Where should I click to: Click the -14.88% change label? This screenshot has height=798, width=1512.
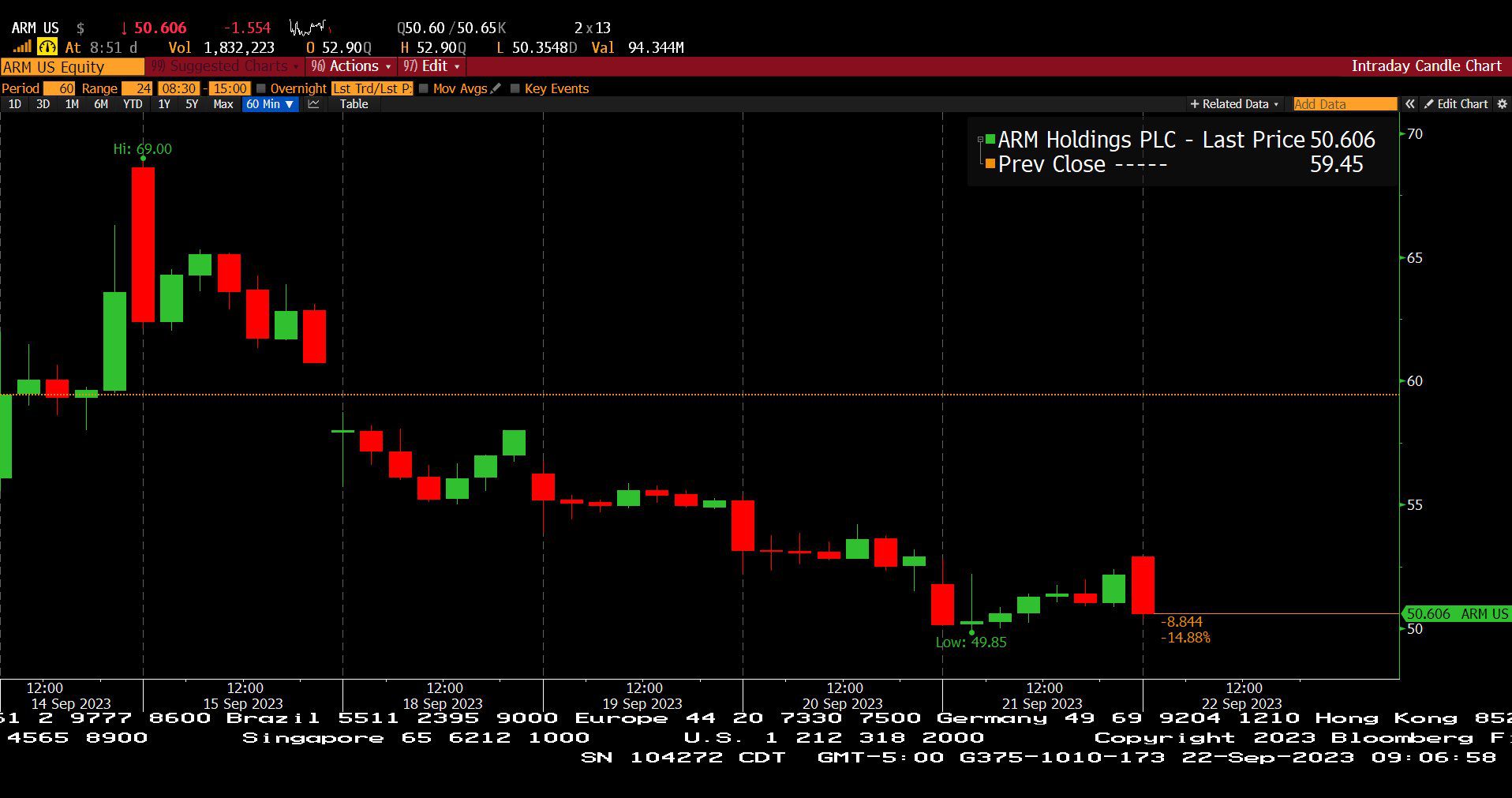pyautogui.click(x=1185, y=638)
